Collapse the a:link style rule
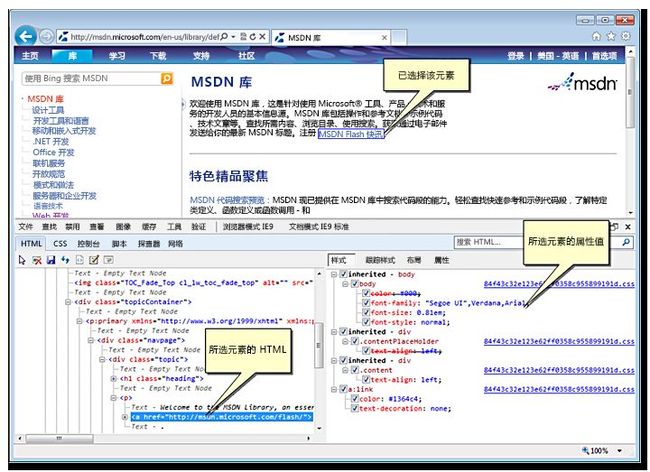The width and height of the screenshot is (650, 472). tap(334, 389)
